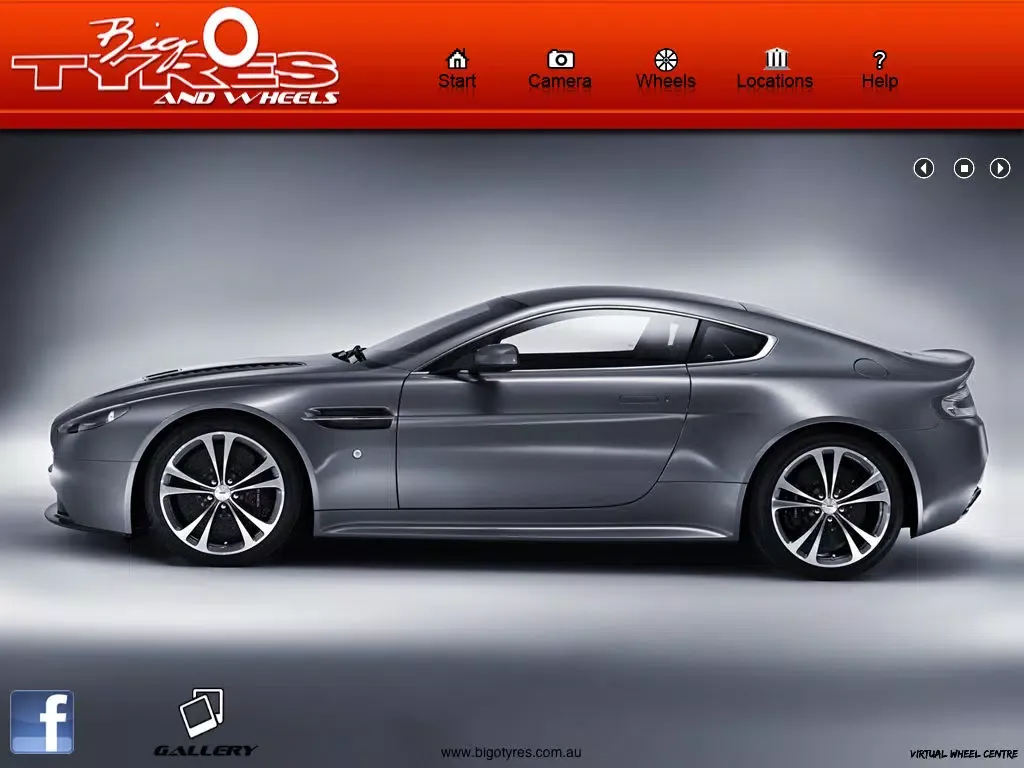The height and width of the screenshot is (768, 1024).
Task: Open the Camera icon
Action: click(560, 59)
